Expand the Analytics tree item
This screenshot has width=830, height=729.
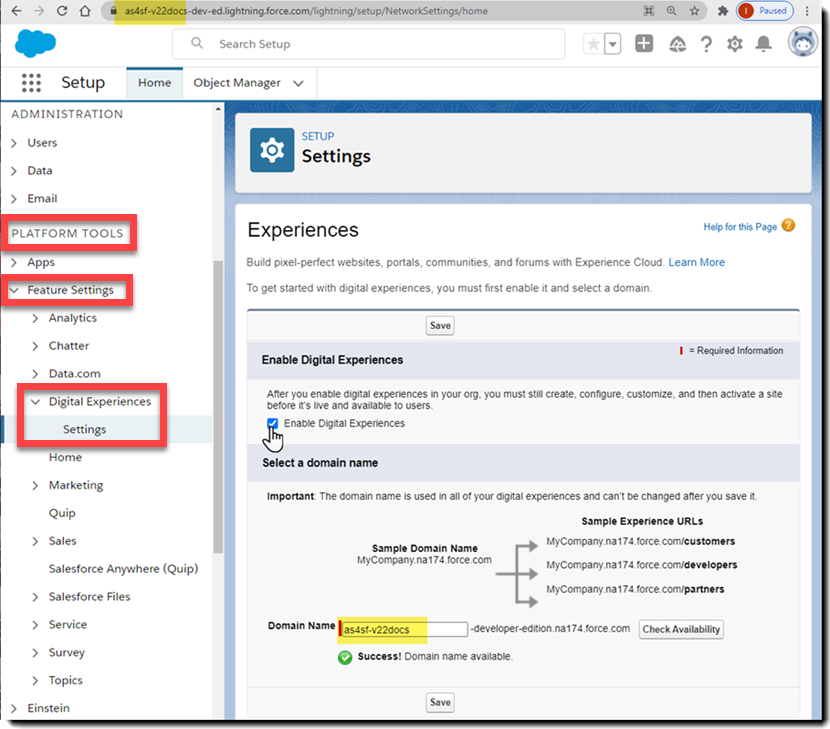point(36,318)
